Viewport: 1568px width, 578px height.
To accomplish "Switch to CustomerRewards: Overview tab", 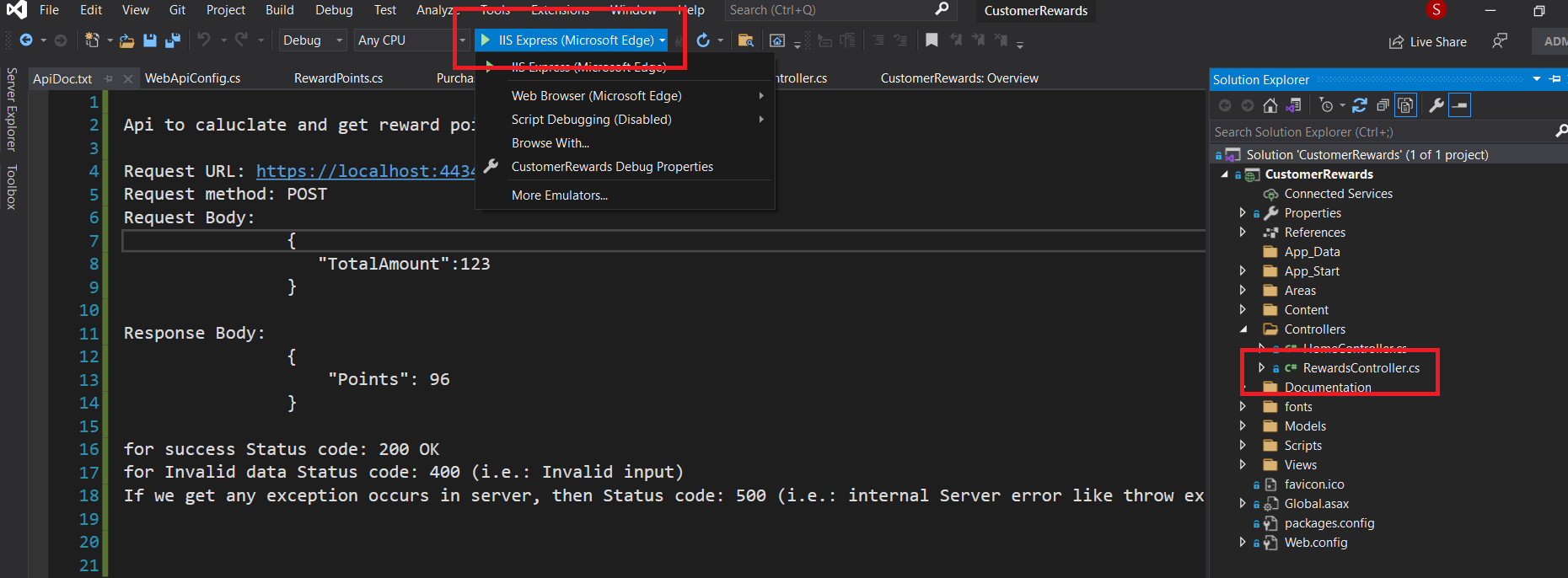I will (x=959, y=78).
